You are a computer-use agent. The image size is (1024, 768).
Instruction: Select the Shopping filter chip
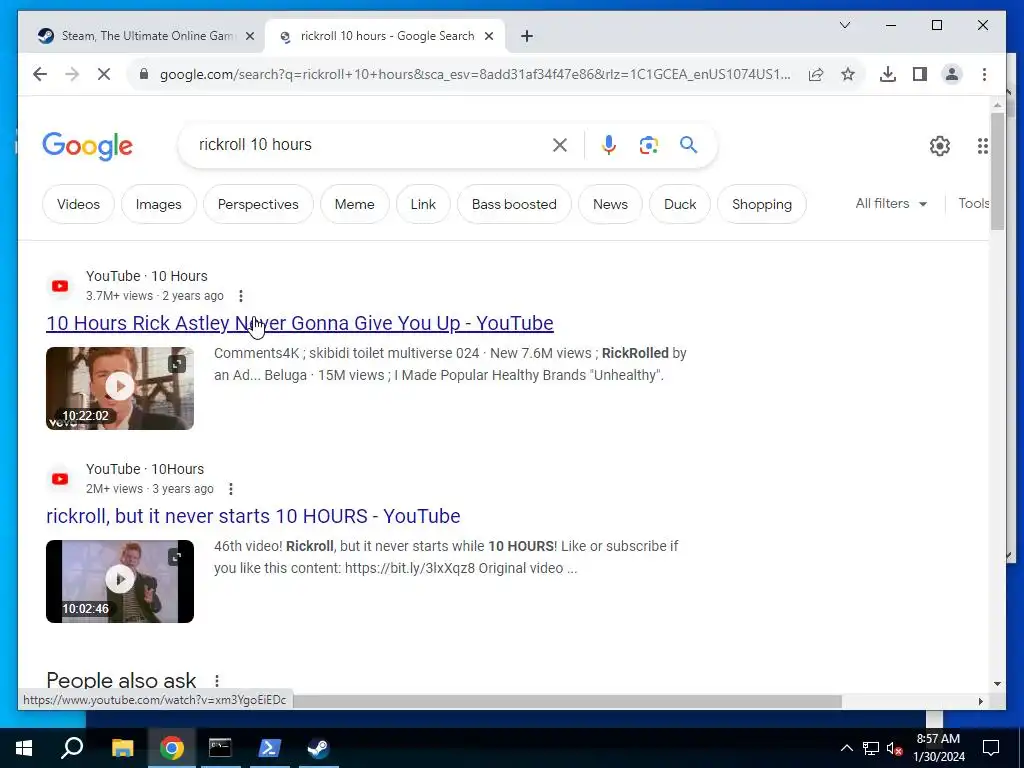click(761, 204)
